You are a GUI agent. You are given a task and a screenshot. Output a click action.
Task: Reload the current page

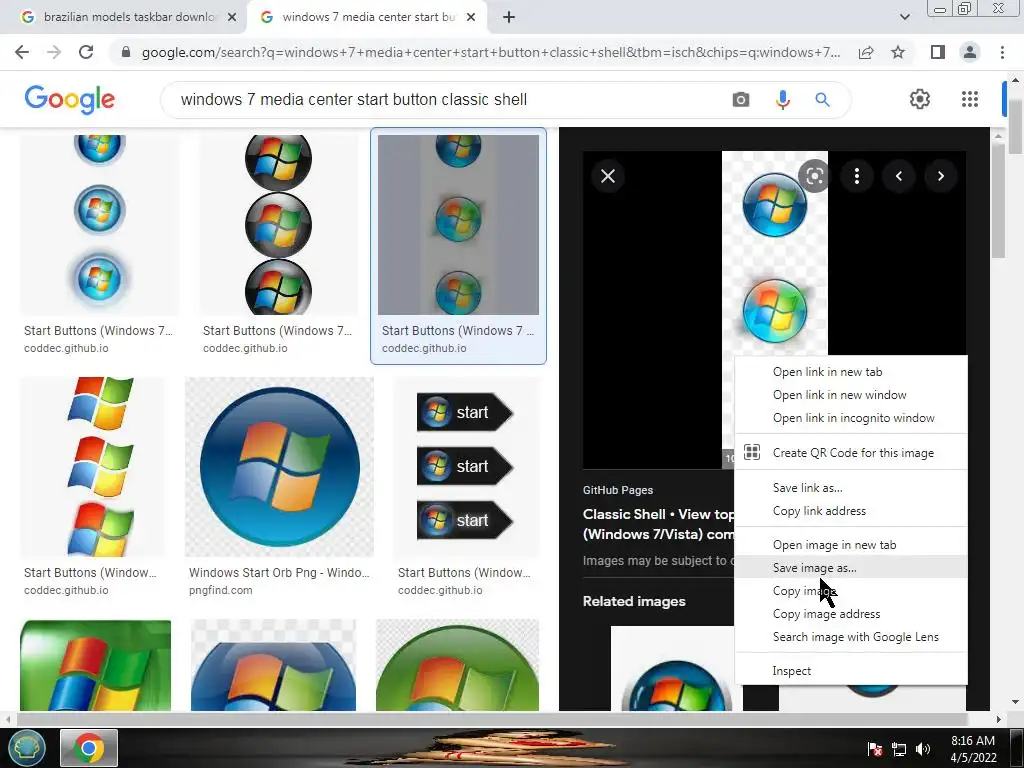coord(86,52)
